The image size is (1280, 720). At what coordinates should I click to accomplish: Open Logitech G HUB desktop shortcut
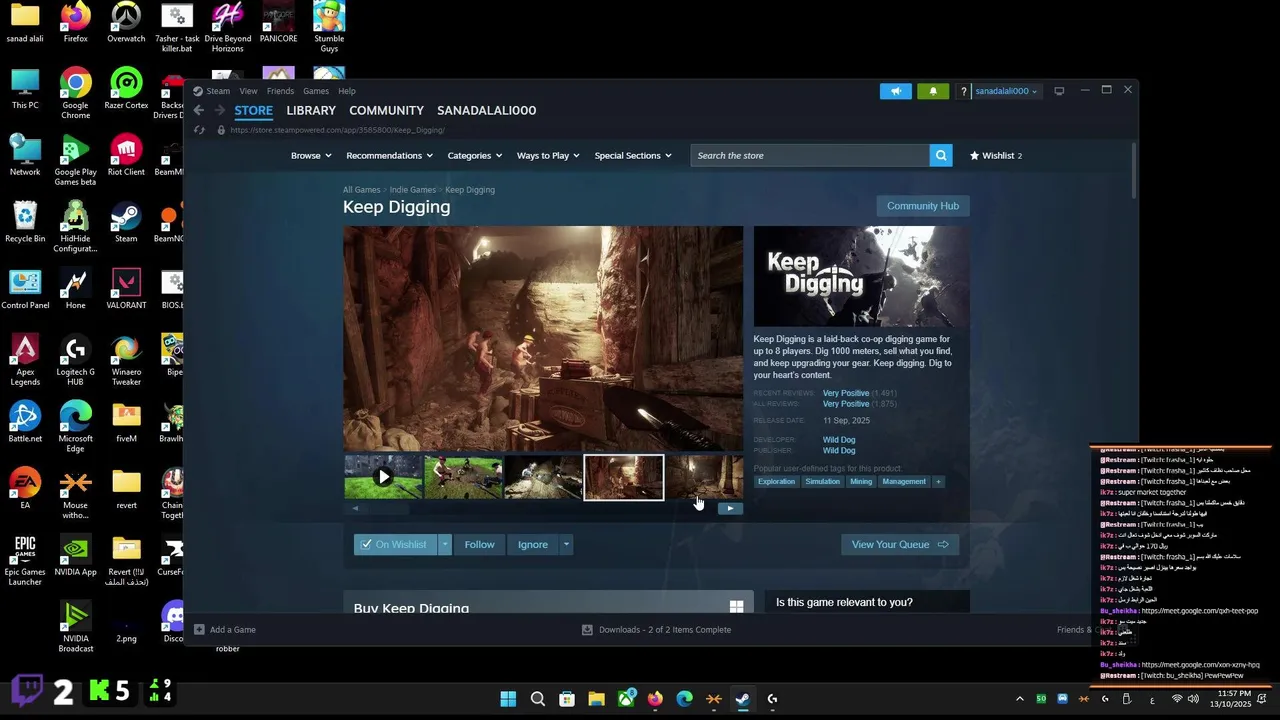tap(76, 360)
